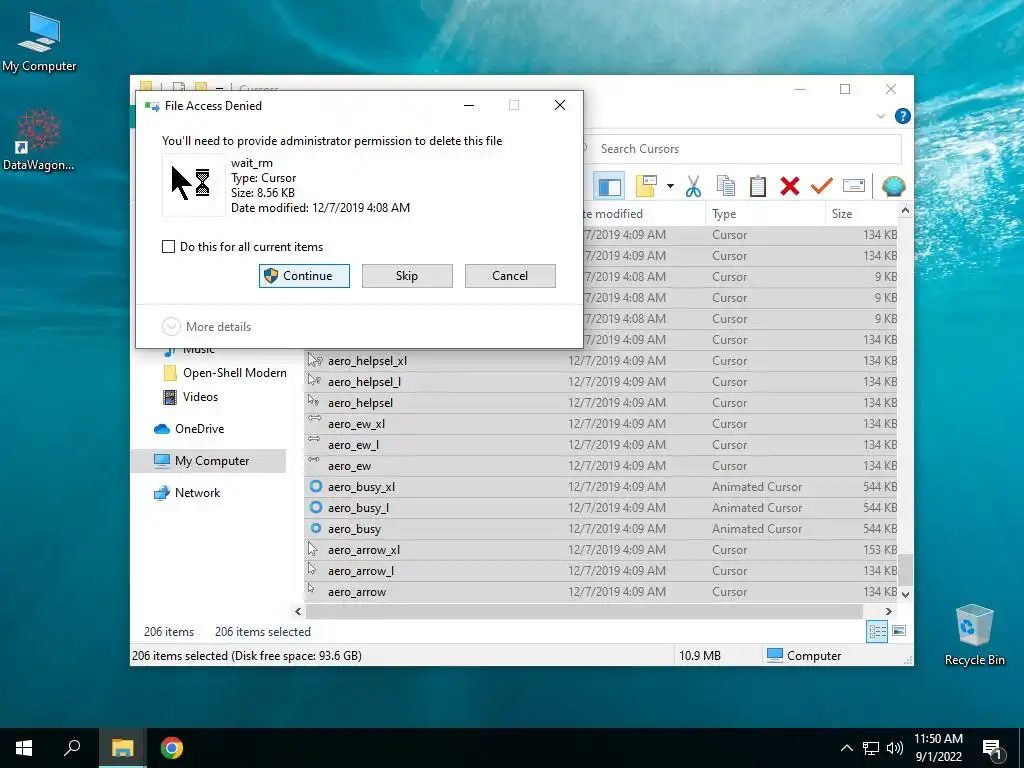Click the network tray icon

[x=871, y=748]
